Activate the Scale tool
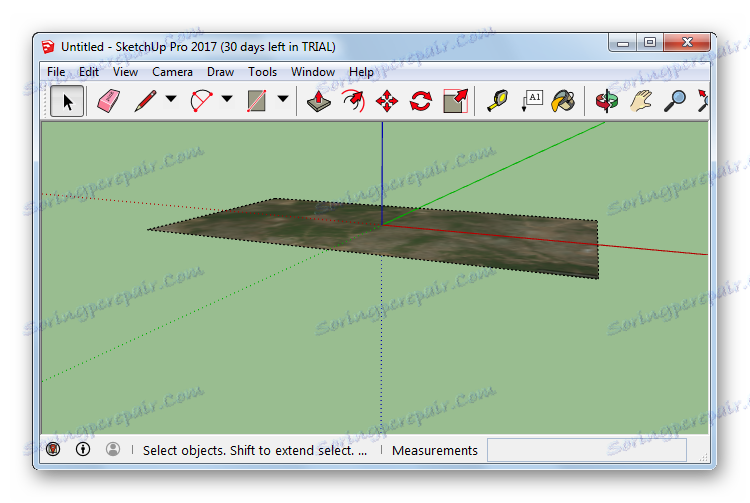This screenshot has height=503, width=750. click(455, 101)
